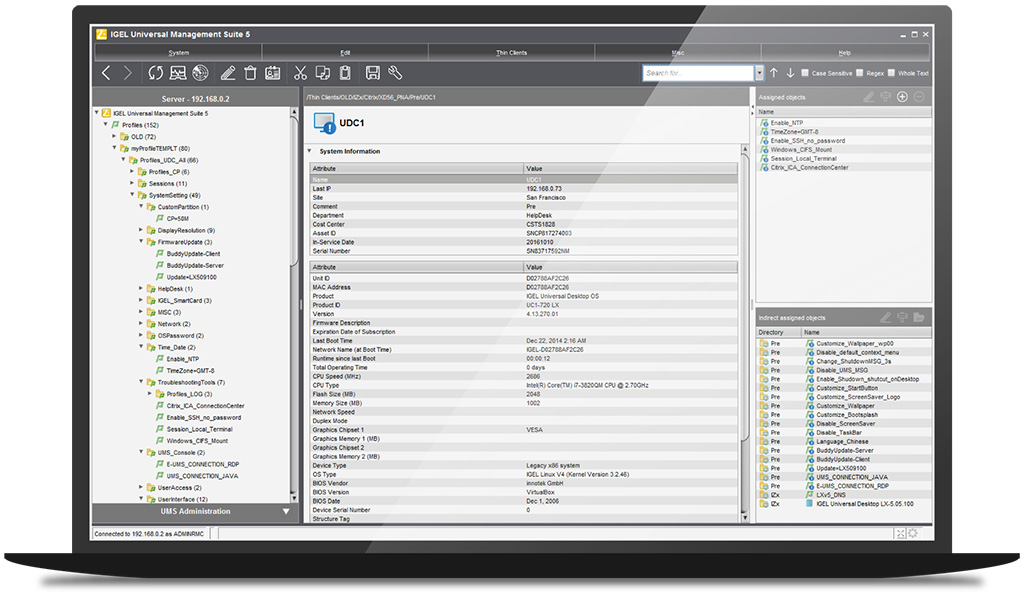Image resolution: width=1024 pixels, height=608 pixels.
Task: Click the IGEL logo icon in title bar
Action: click(101, 34)
